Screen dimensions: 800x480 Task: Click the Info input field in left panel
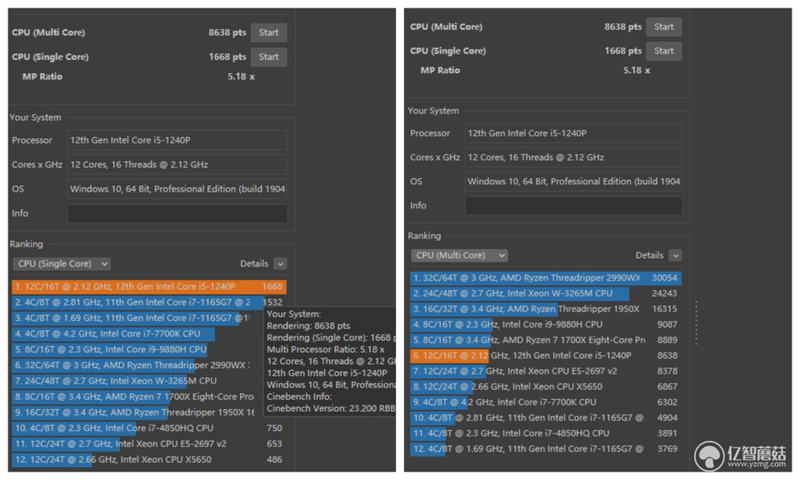coord(177,213)
